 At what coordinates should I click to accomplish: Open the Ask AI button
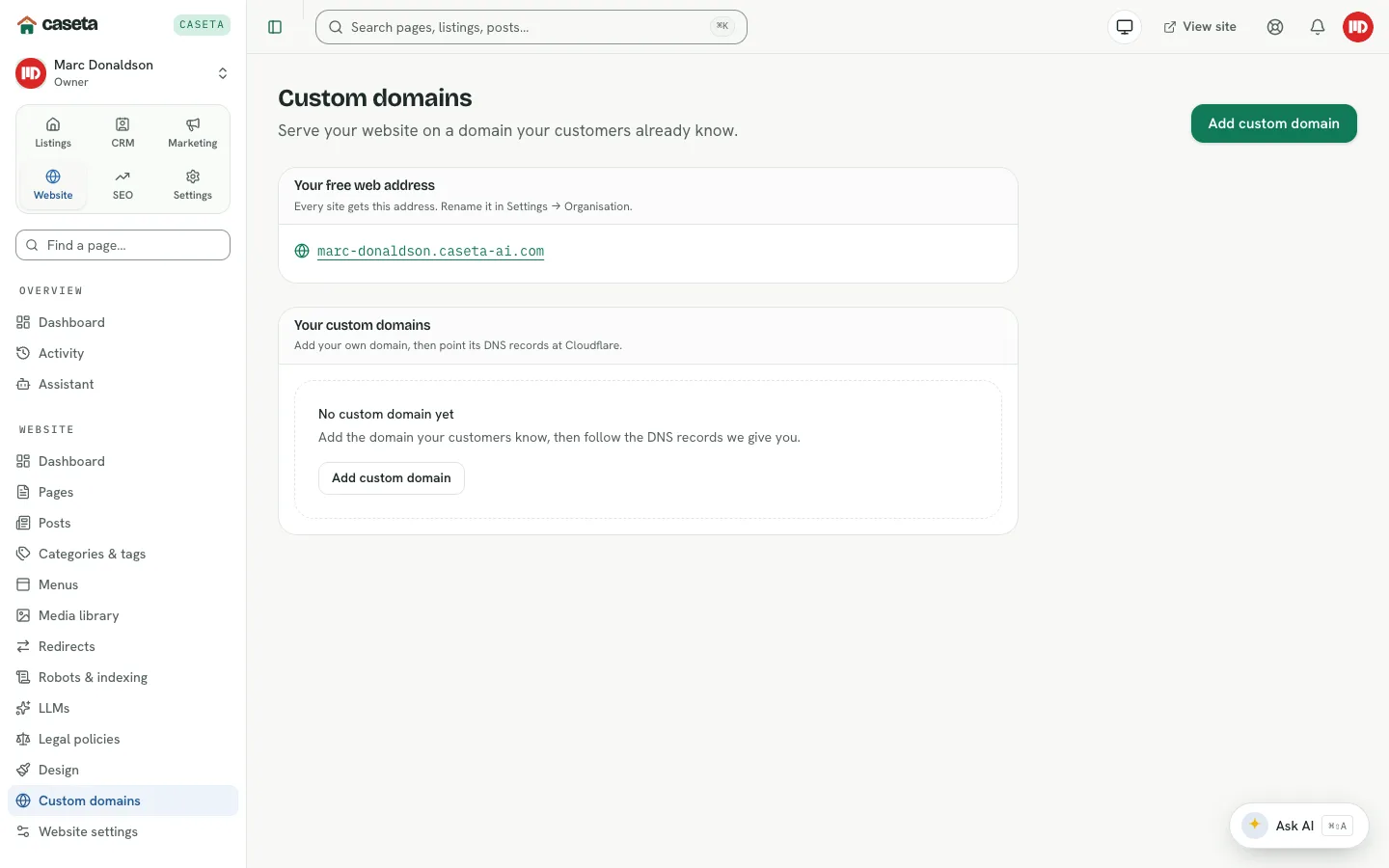click(x=1298, y=826)
